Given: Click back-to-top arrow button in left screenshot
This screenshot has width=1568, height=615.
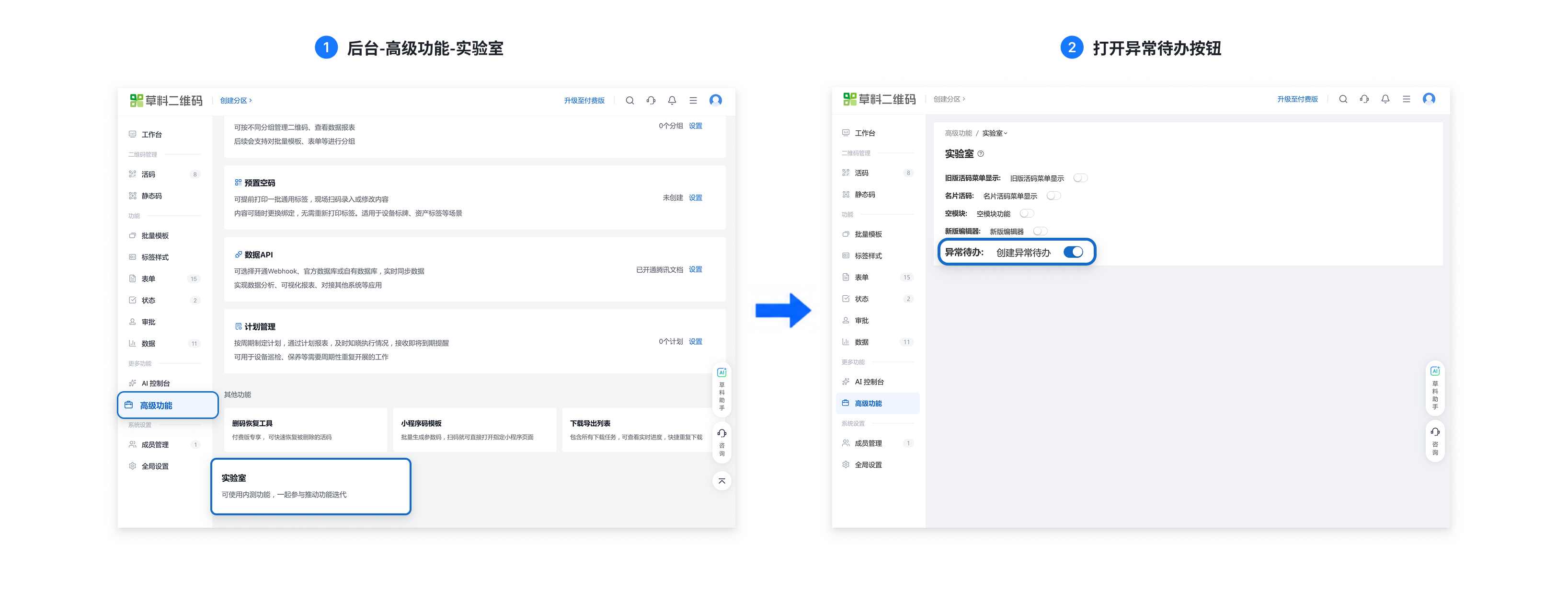Looking at the screenshot, I should coord(722,481).
